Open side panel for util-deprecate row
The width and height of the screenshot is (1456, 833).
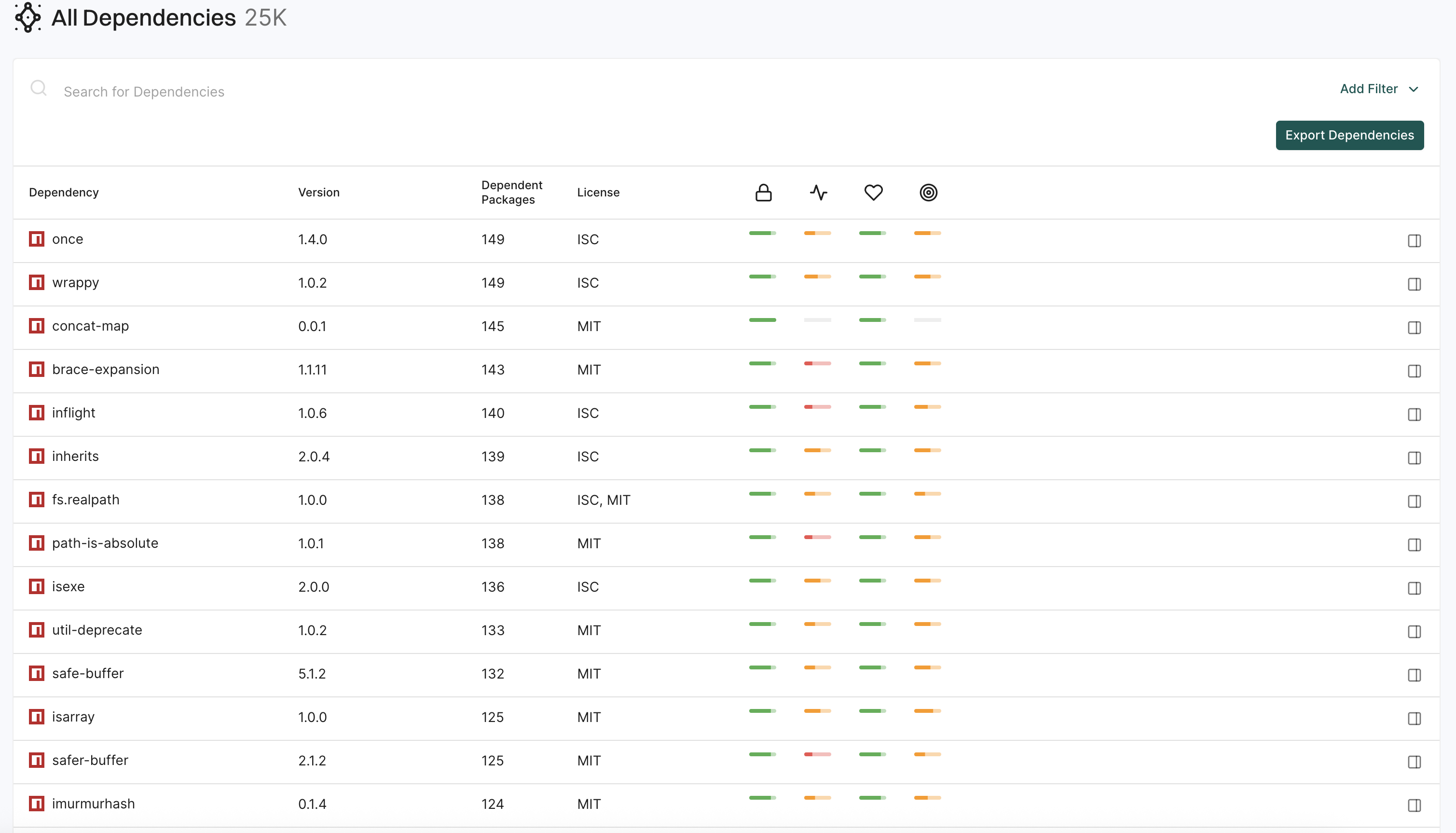[x=1414, y=632]
